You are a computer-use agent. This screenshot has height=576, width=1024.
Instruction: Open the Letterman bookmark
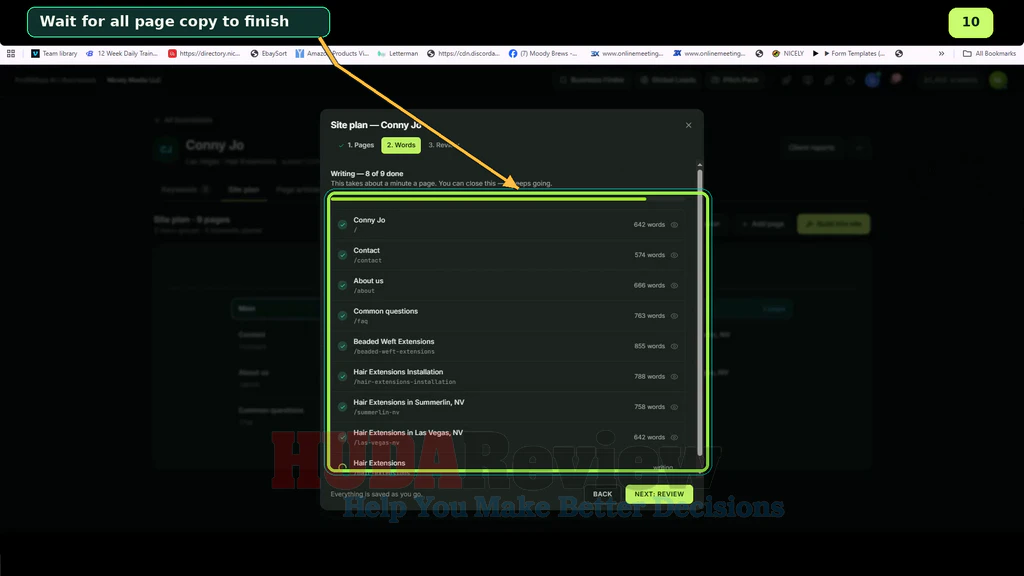(x=398, y=54)
